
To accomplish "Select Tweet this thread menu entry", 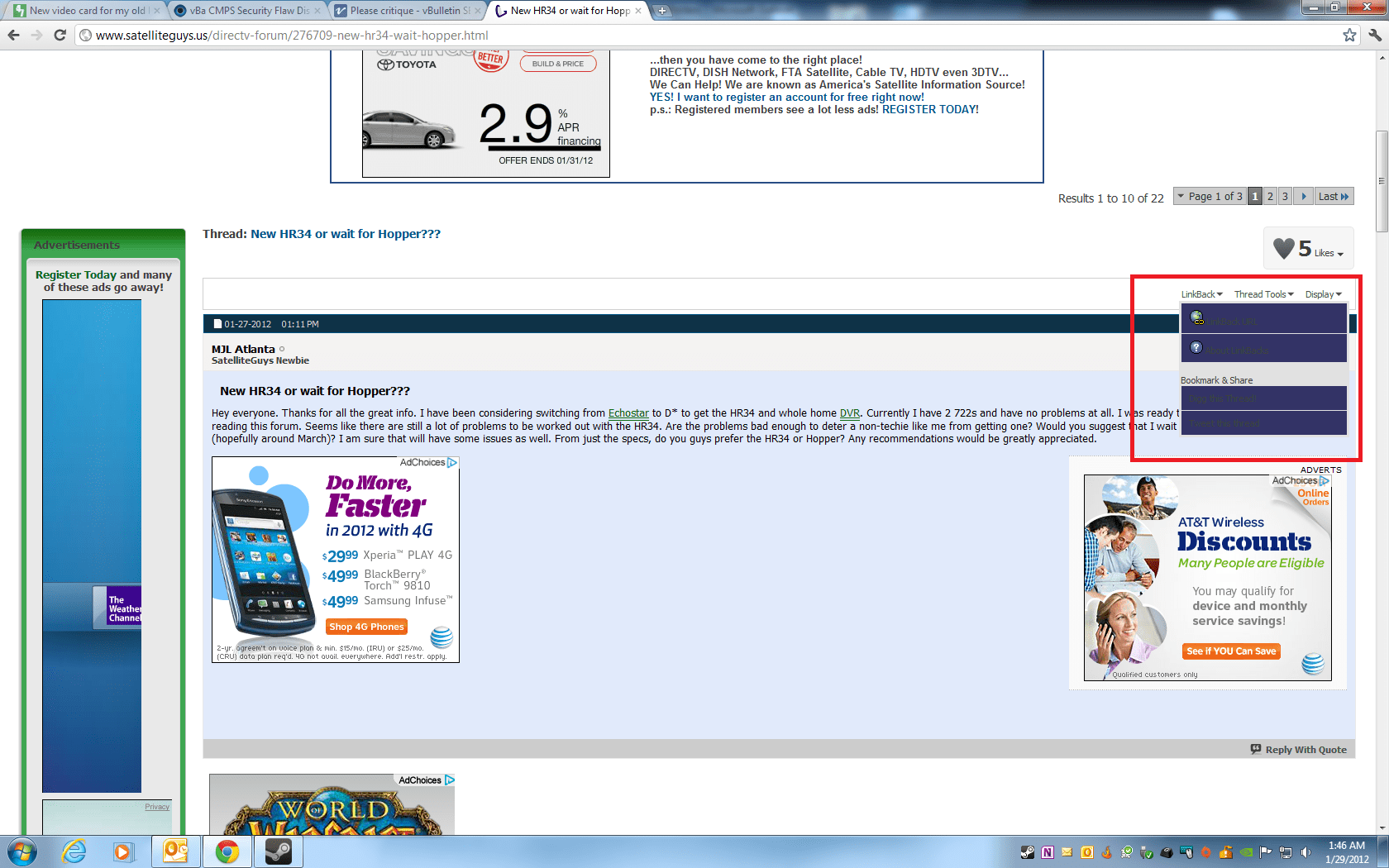I will (x=1263, y=422).
